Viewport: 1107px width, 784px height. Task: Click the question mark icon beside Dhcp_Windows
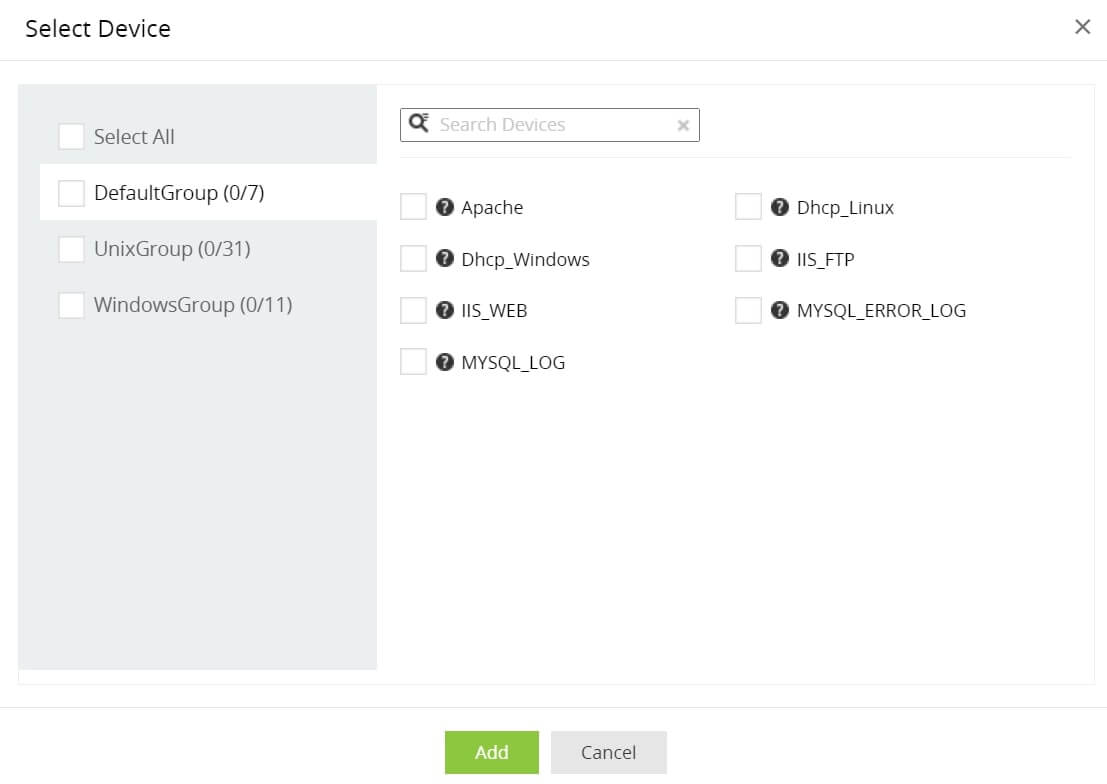tap(446, 259)
